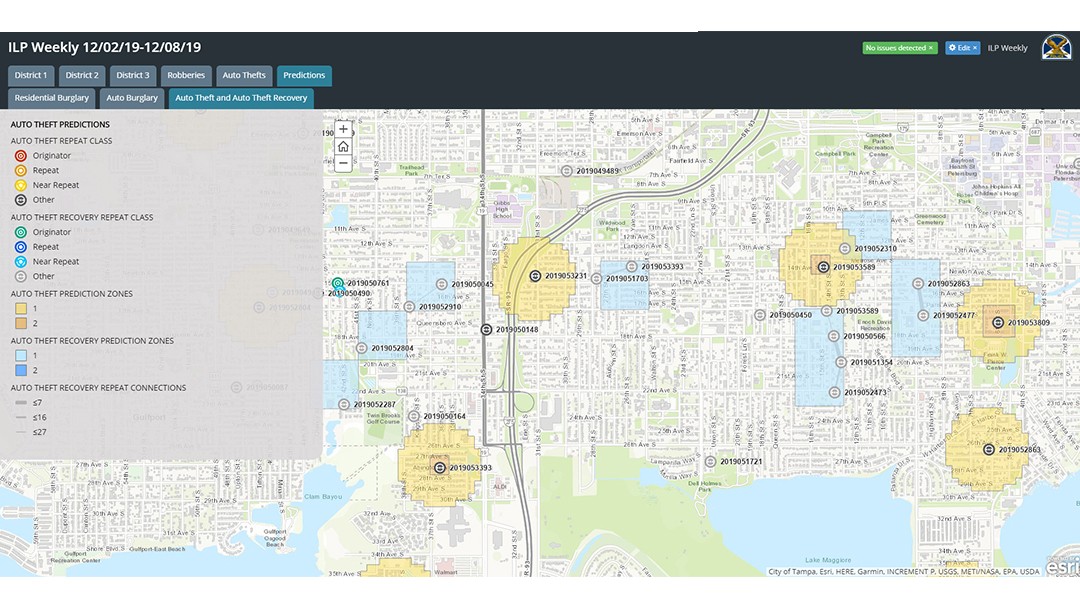Click recovery marker 2019052804
The width and height of the screenshot is (1080, 607).
[x=362, y=348]
